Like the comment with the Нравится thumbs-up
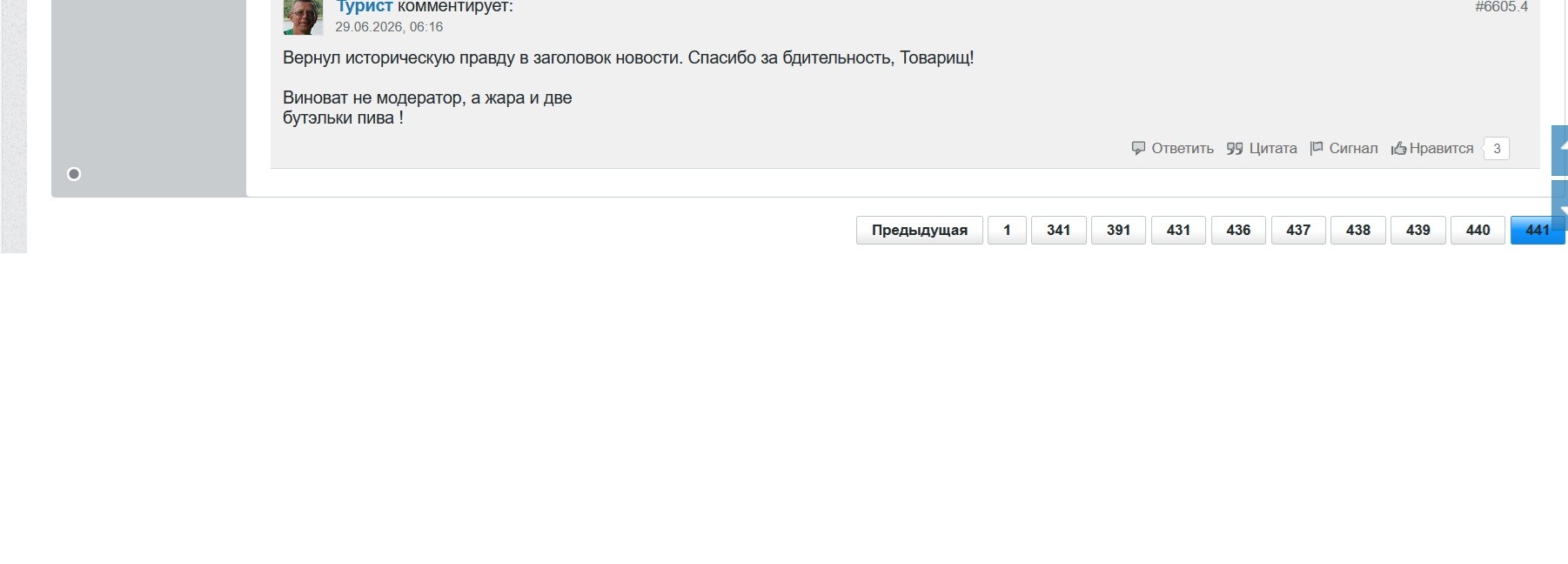The height and width of the screenshot is (564, 1568). pos(1432,149)
